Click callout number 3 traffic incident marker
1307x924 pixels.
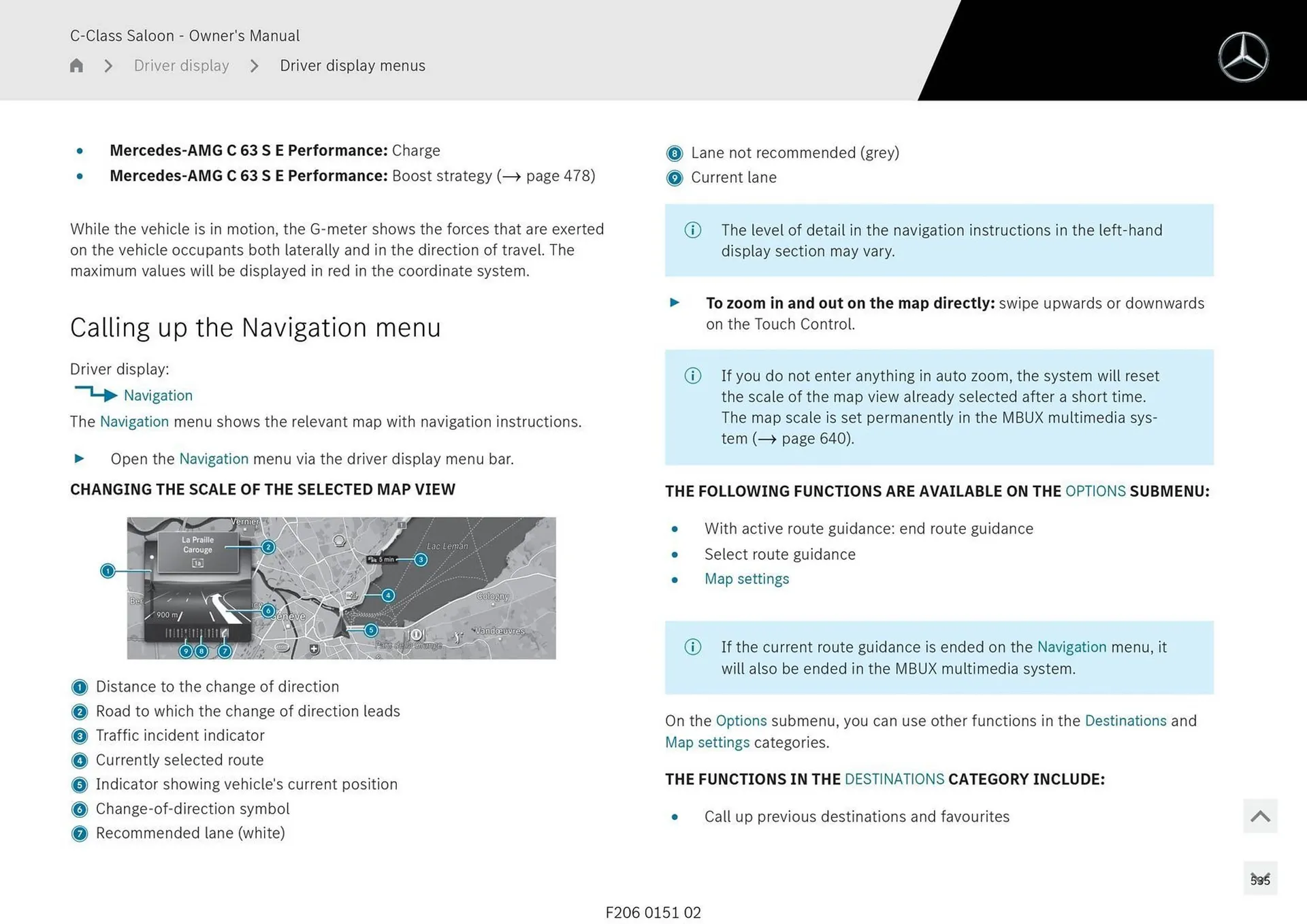point(421,559)
